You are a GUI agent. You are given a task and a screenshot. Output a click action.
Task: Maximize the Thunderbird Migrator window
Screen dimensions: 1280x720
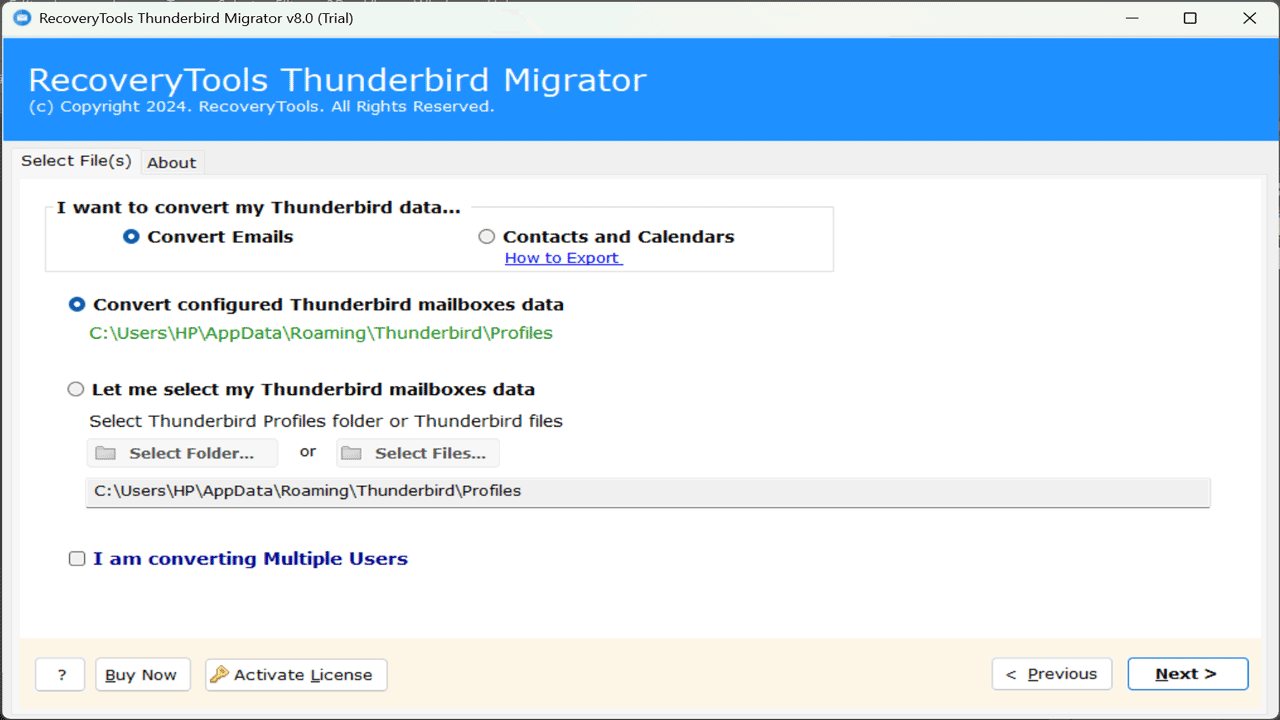click(1190, 18)
